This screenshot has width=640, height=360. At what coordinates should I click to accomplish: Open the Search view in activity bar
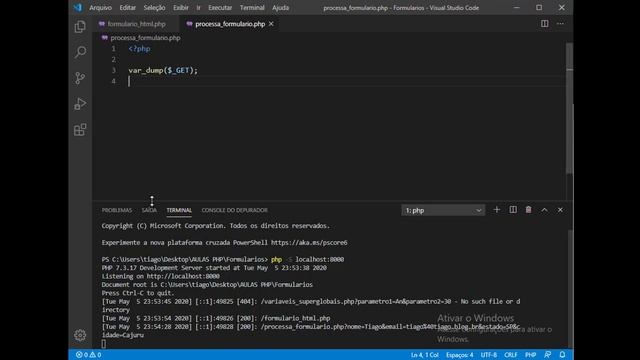pyautogui.click(x=80, y=52)
